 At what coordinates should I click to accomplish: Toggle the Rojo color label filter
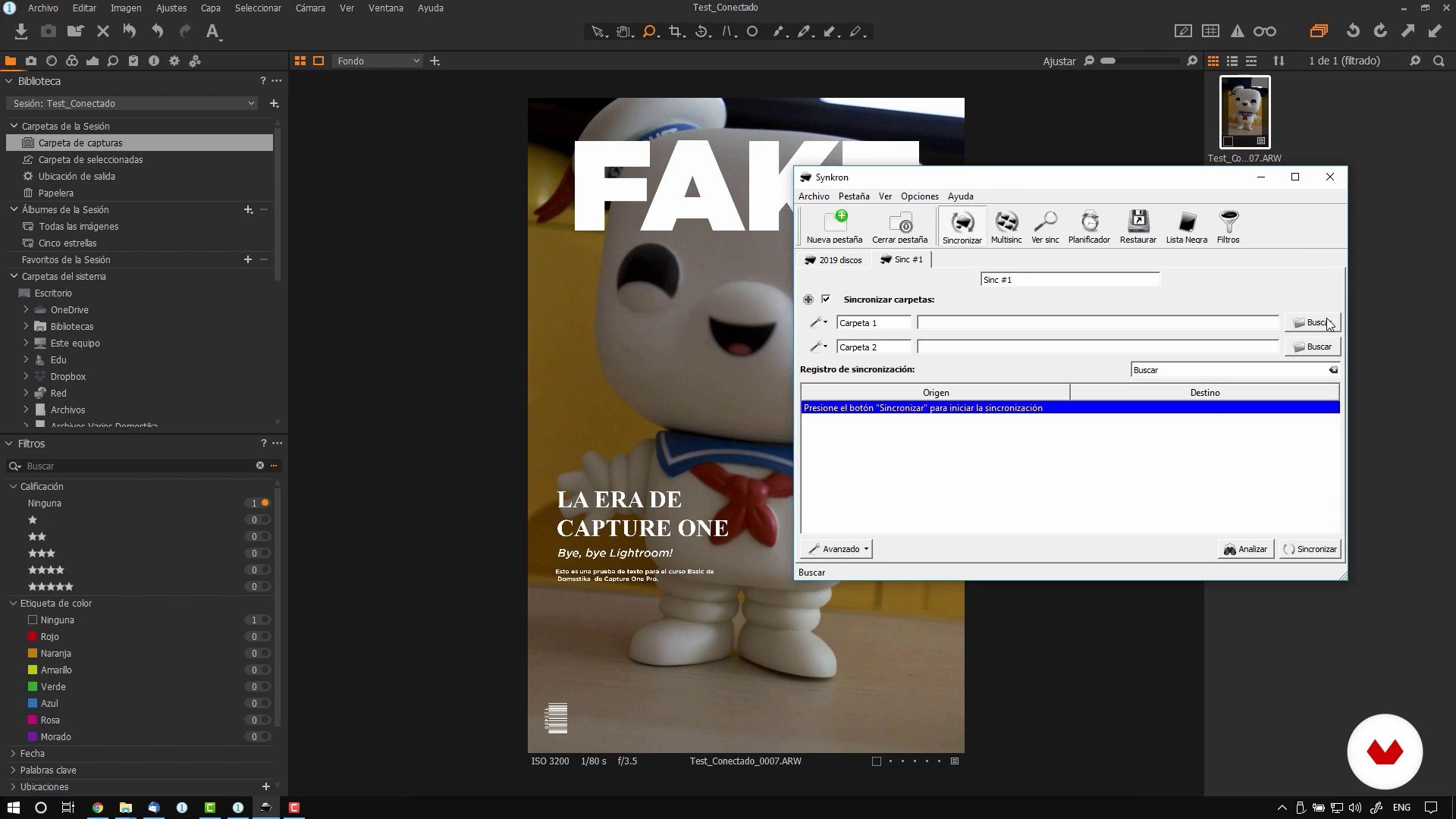click(265, 636)
